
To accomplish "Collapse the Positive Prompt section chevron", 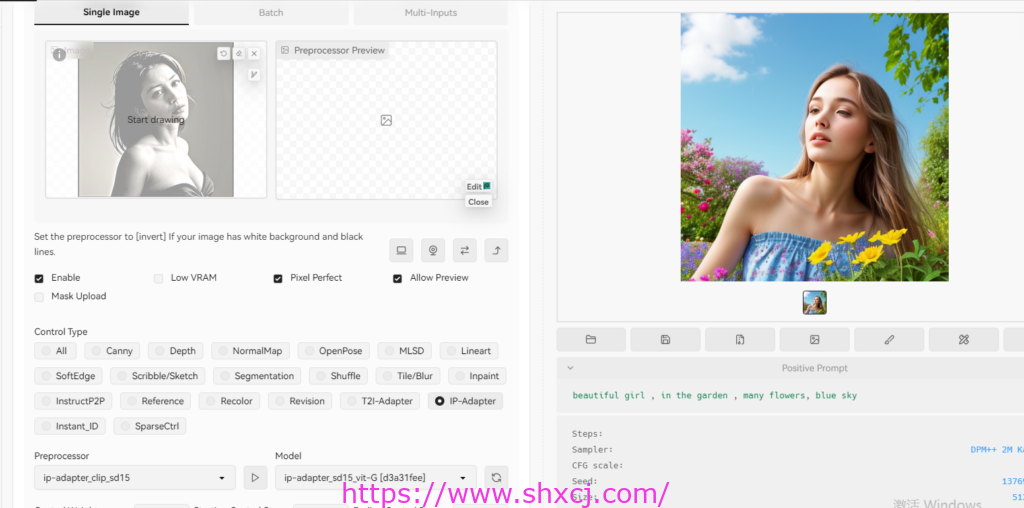I will pyautogui.click(x=570, y=368).
